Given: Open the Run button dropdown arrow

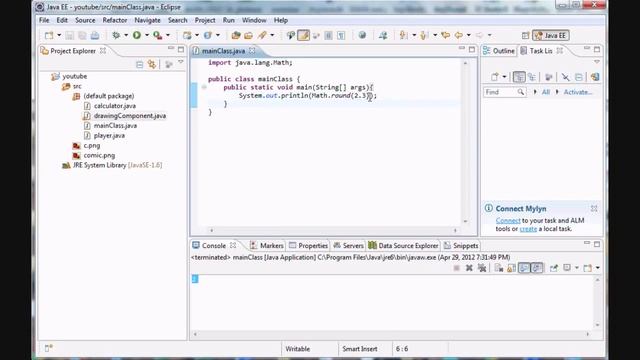Looking at the screenshot, I should click(146, 36).
